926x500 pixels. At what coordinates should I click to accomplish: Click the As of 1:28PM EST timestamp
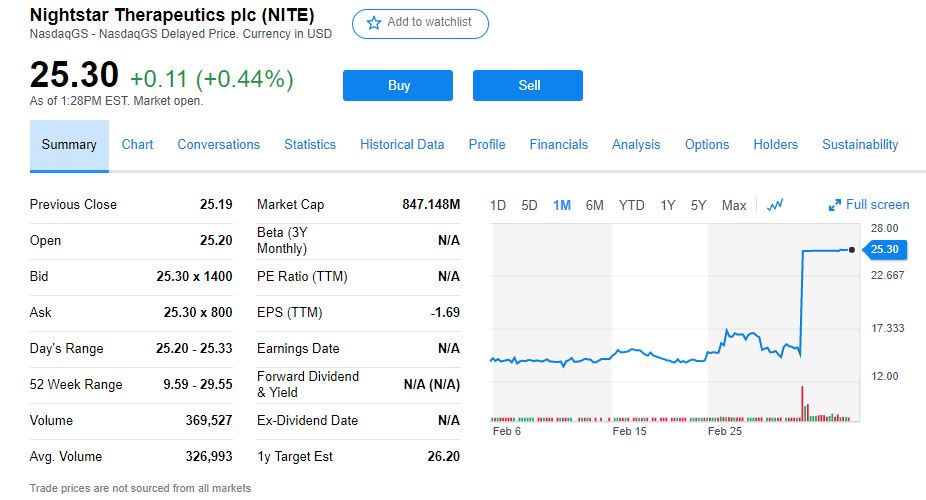point(116,102)
